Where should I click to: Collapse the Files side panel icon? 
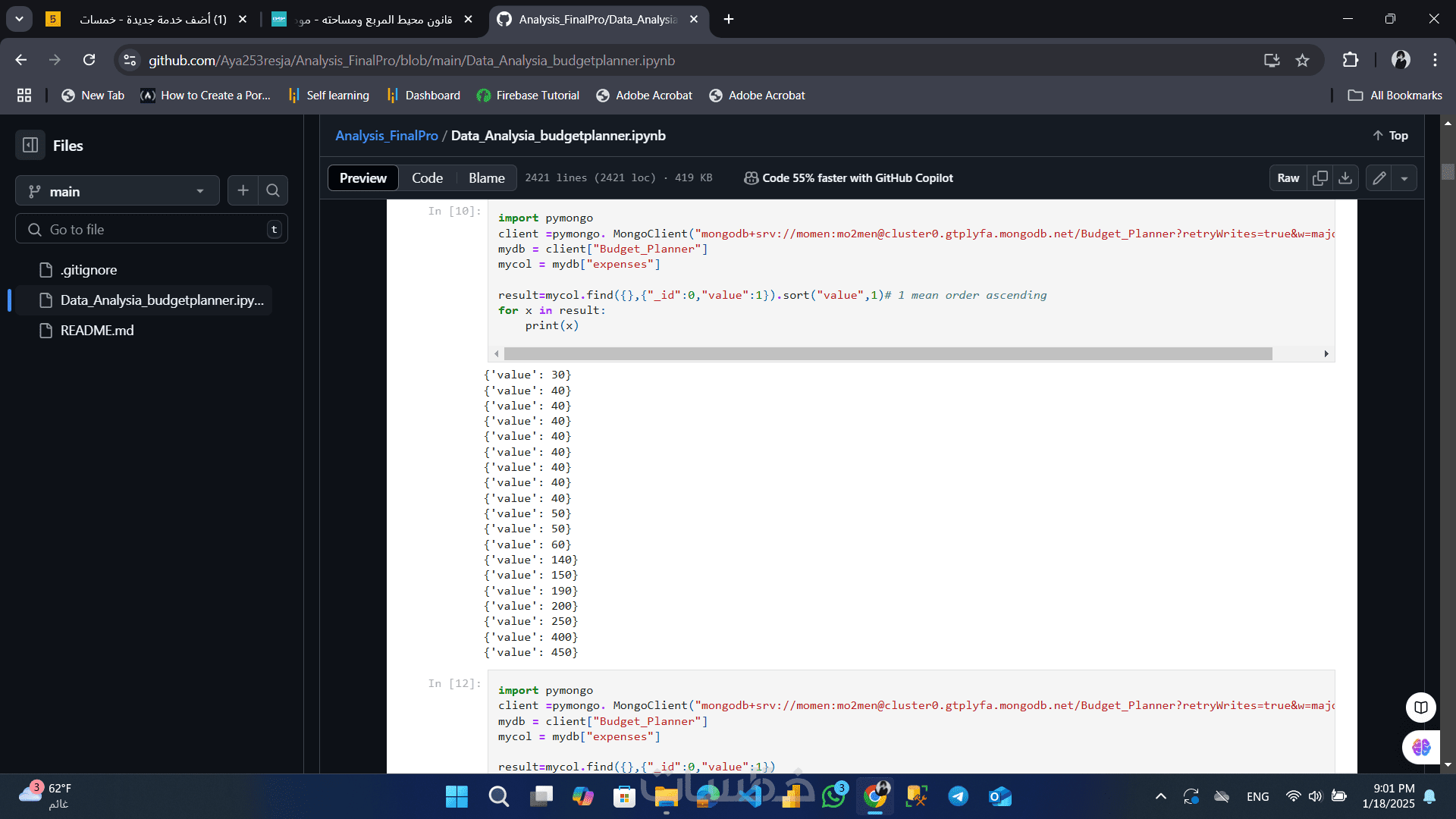click(x=30, y=145)
